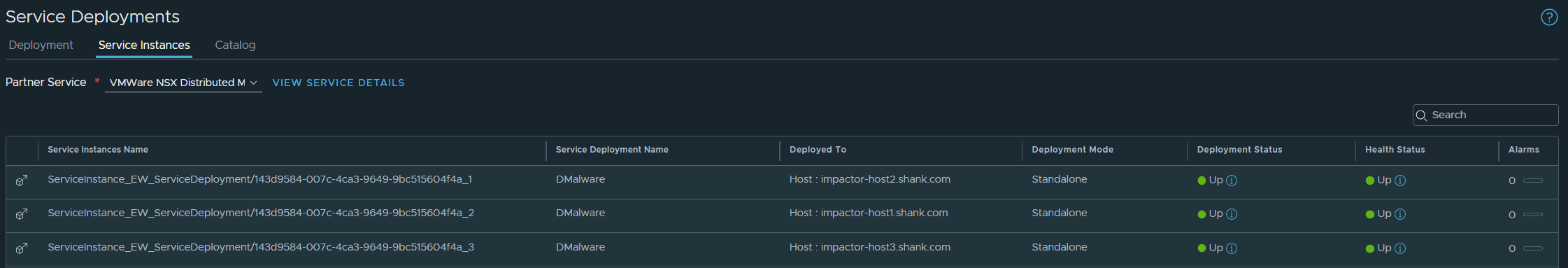Viewport: 1568px width, 268px height.
Task: Click Standalone in the impactor-host2 row
Action: coord(1059,179)
